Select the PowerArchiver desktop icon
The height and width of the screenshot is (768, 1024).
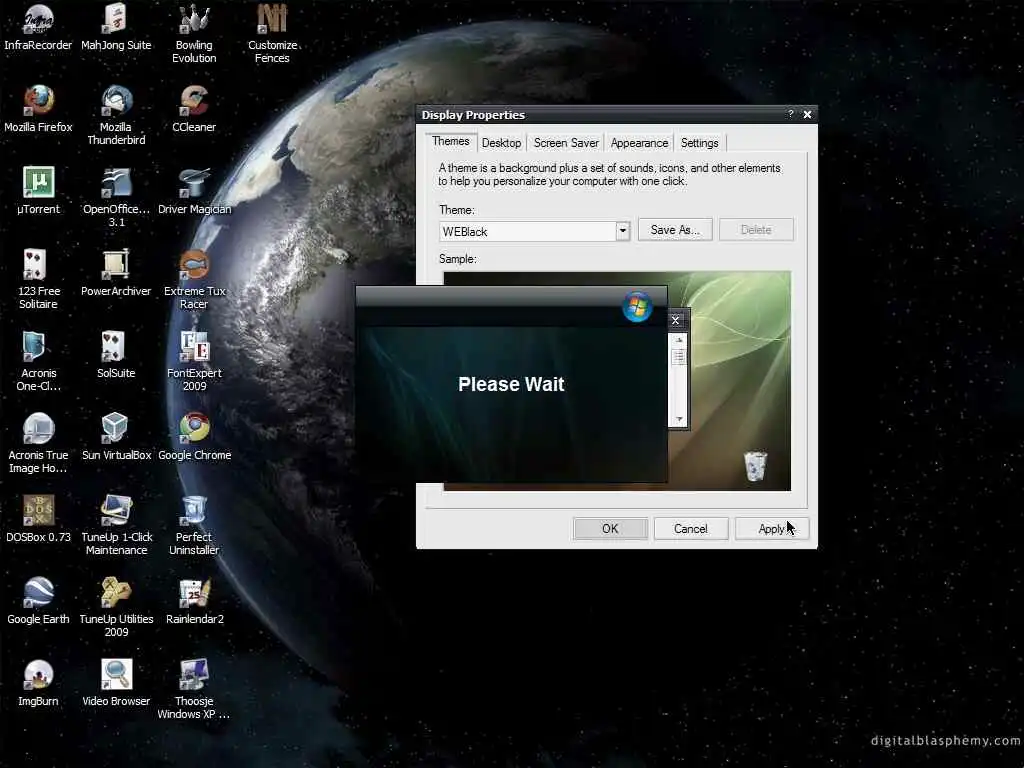coord(116,273)
